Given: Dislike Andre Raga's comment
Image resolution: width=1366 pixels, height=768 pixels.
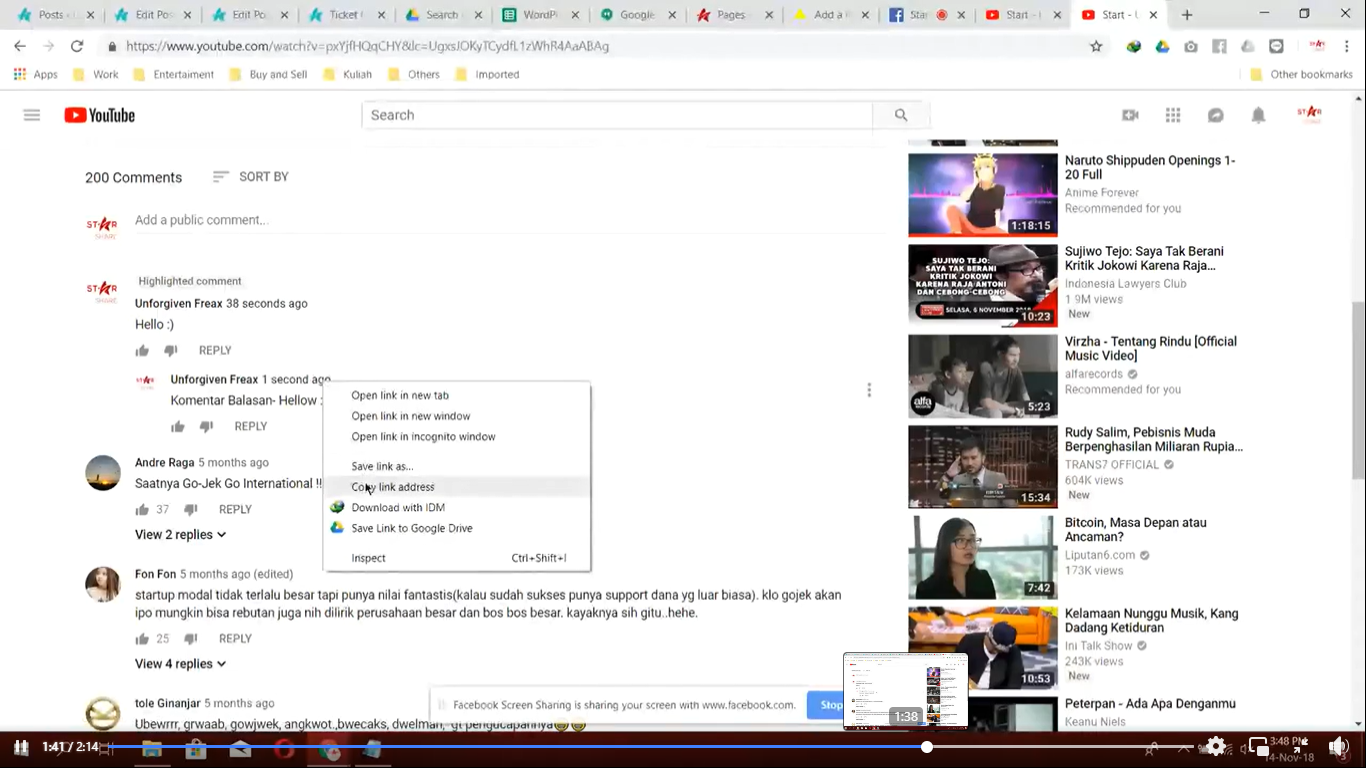Looking at the screenshot, I should point(190,510).
